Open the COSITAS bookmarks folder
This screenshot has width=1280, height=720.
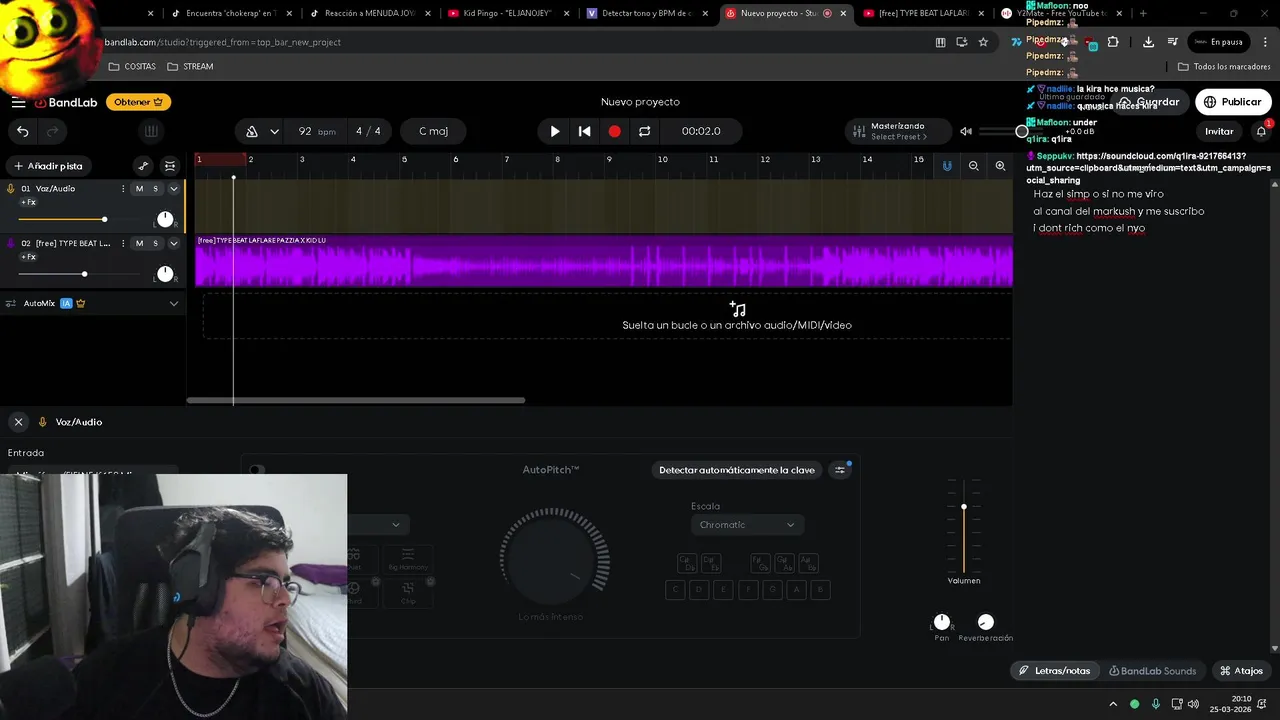click(132, 66)
